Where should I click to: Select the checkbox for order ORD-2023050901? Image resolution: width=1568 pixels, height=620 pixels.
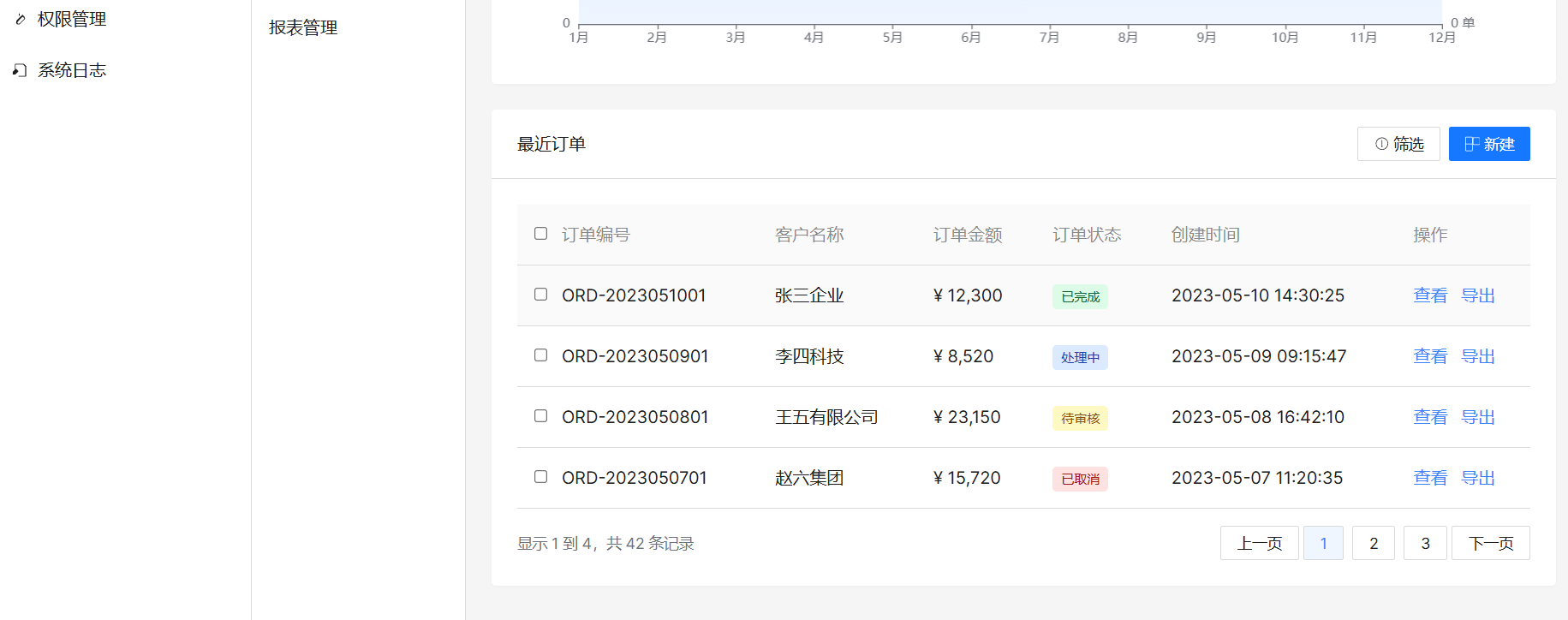coord(540,355)
